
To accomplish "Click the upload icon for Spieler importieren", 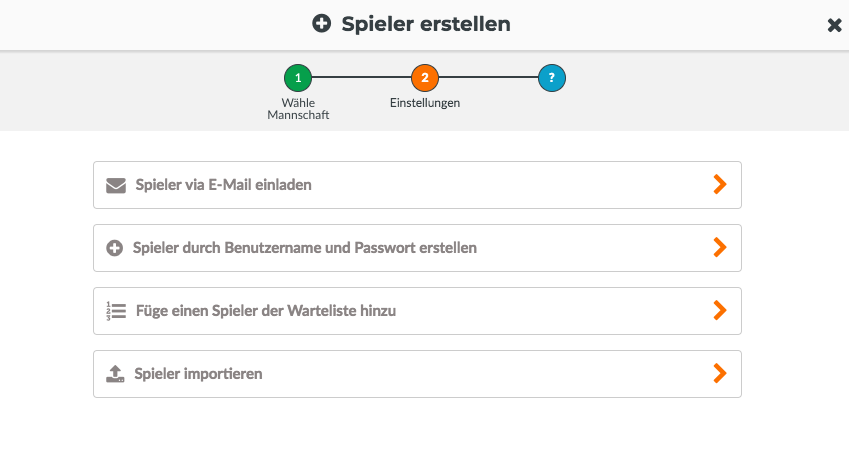I will pyautogui.click(x=115, y=374).
